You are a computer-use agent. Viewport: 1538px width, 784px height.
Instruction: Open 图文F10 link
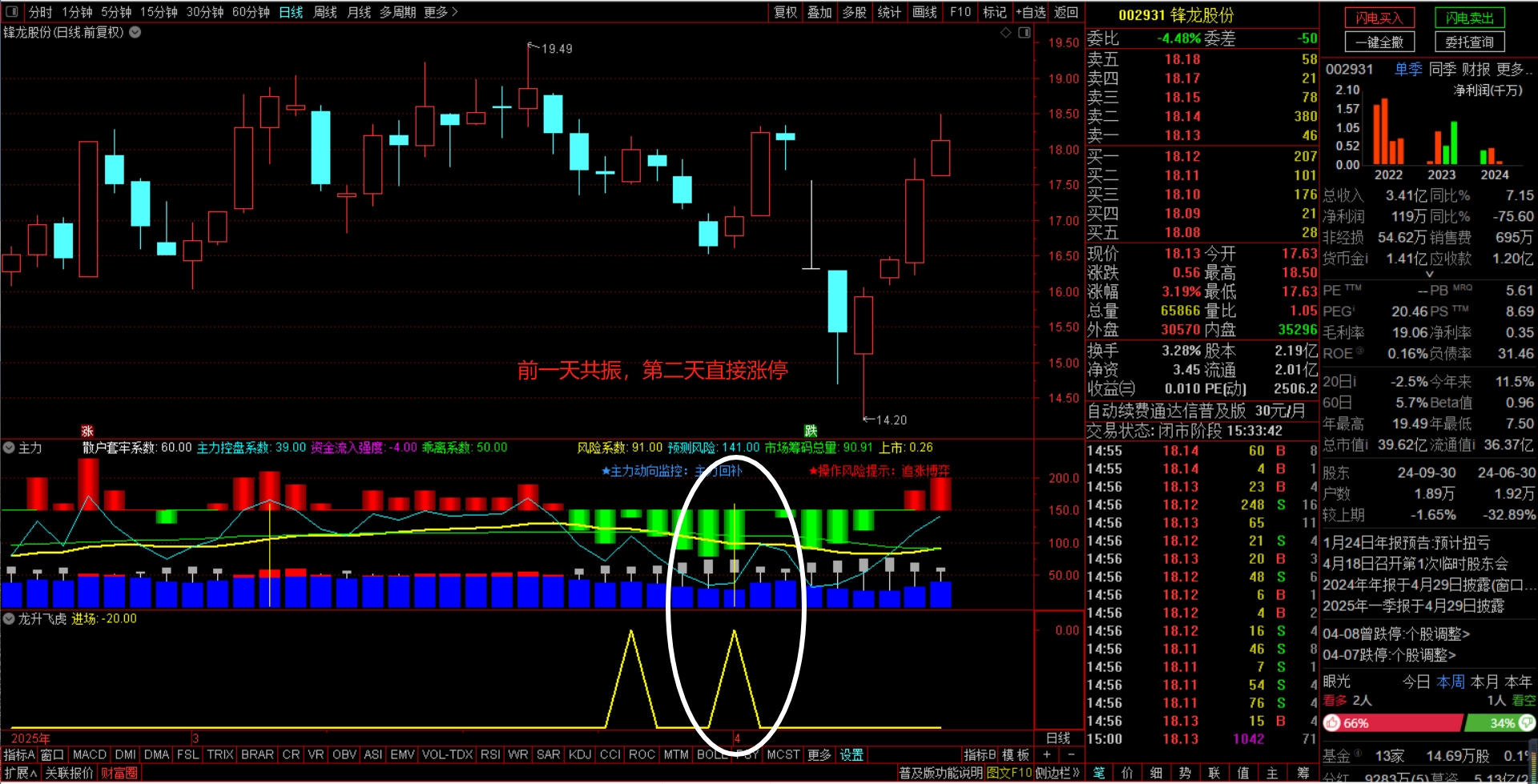click(x=1009, y=774)
